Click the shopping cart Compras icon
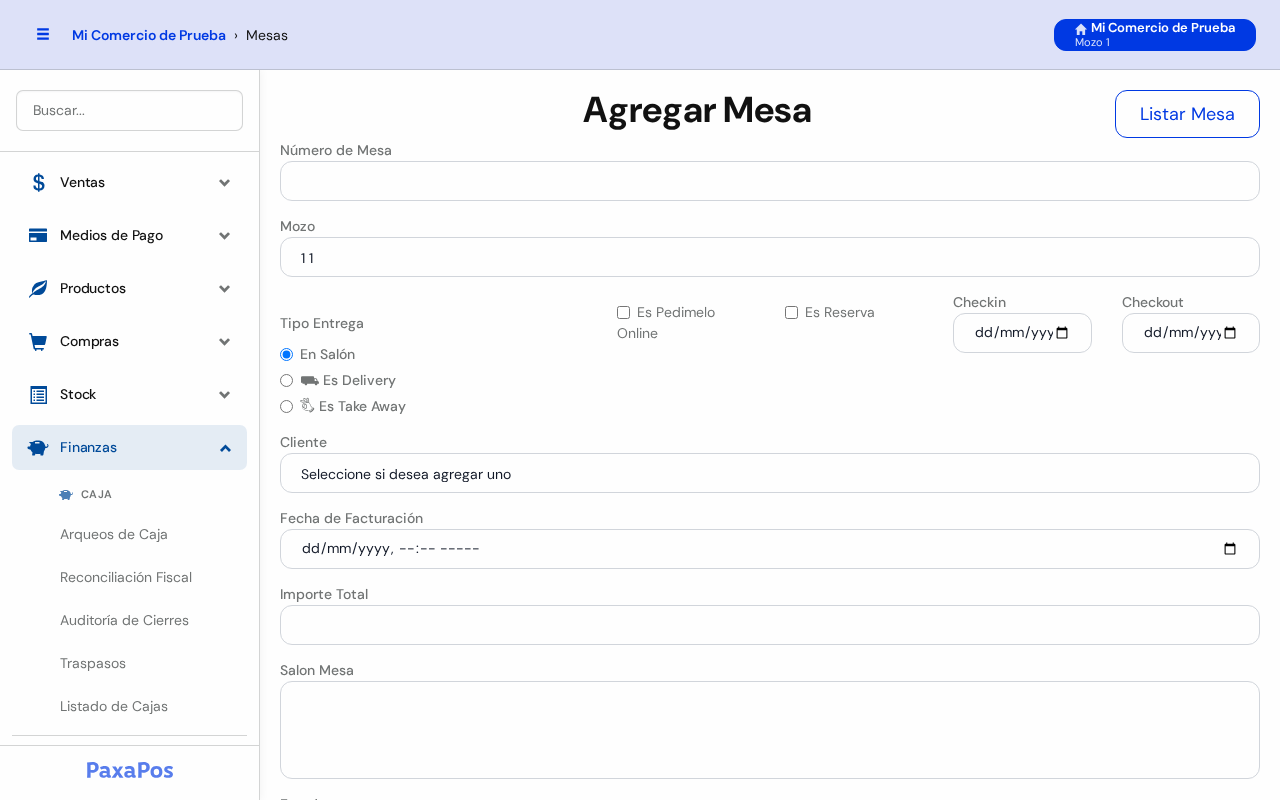This screenshot has width=1280, height=800. pyautogui.click(x=38, y=341)
